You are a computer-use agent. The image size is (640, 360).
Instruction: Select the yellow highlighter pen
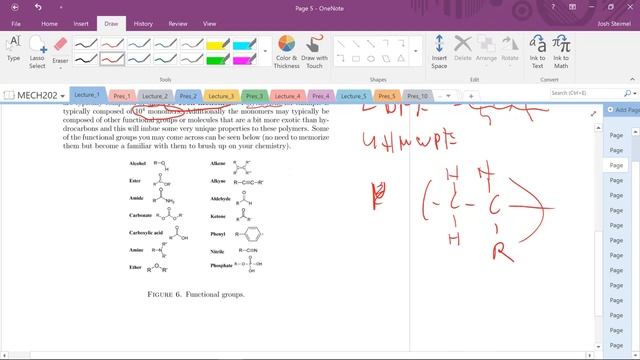218,44
